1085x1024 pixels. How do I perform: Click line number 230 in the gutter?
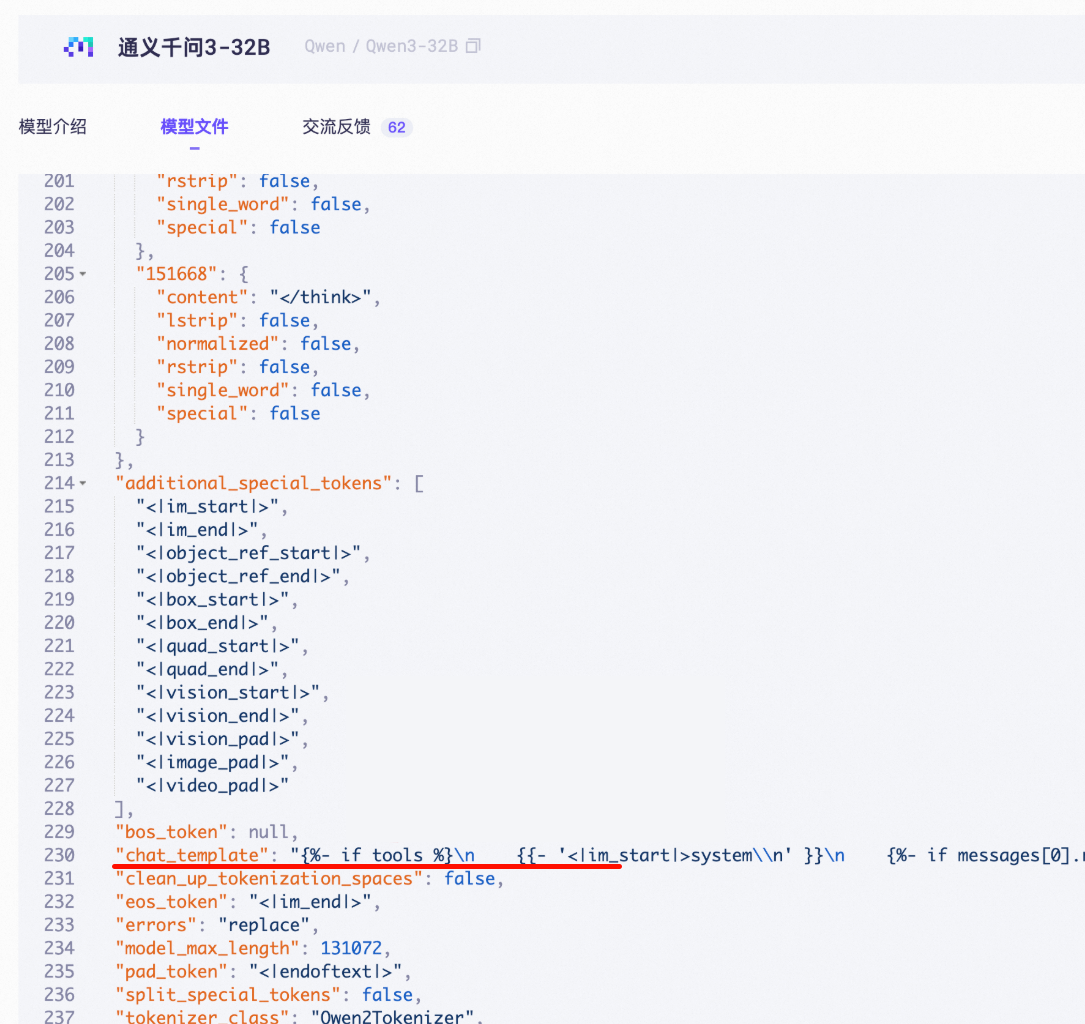59,855
